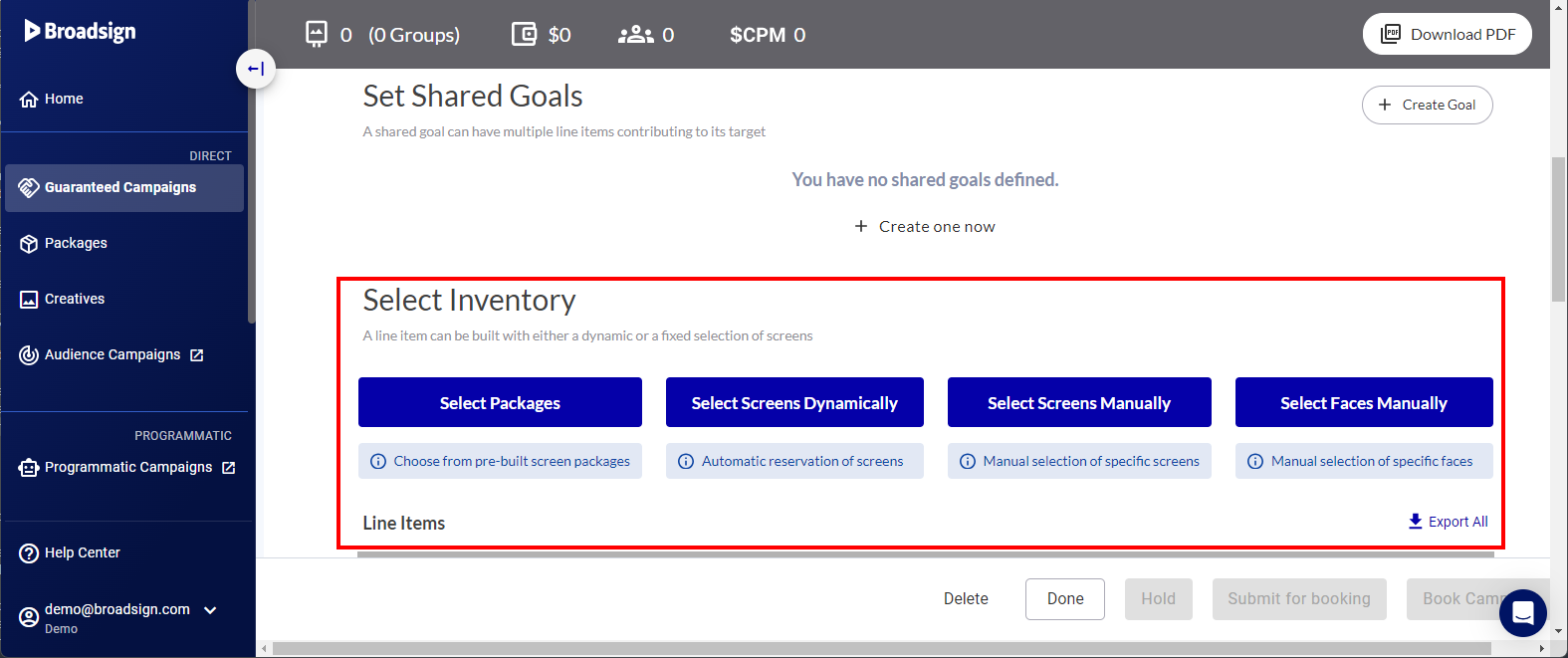1568x658 pixels.
Task: Expand the demo@broadsign.com account menu
Action: tap(210, 610)
